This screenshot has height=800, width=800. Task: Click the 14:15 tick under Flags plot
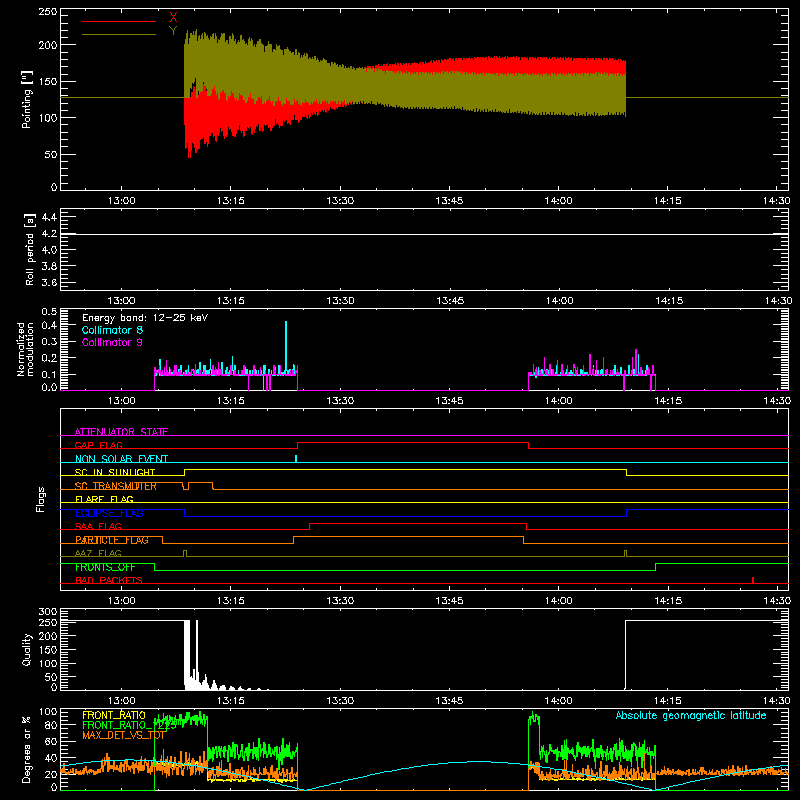click(x=667, y=601)
